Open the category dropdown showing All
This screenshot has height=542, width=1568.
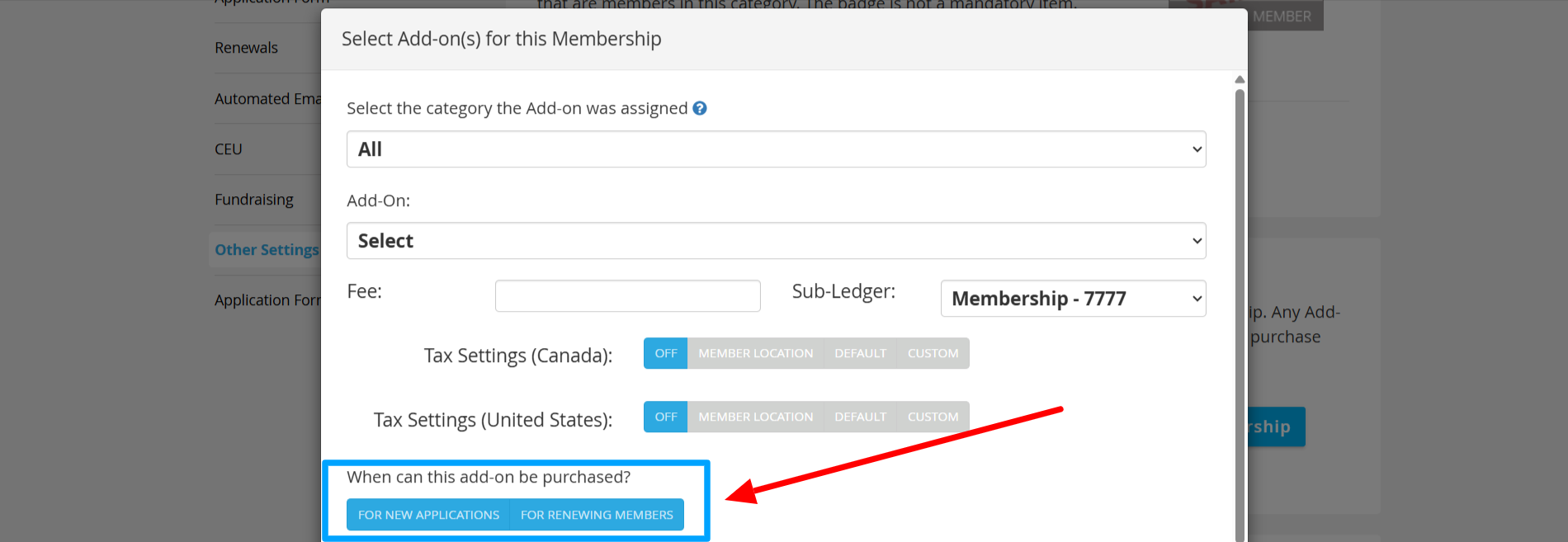pyautogui.click(x=776, y=149)
